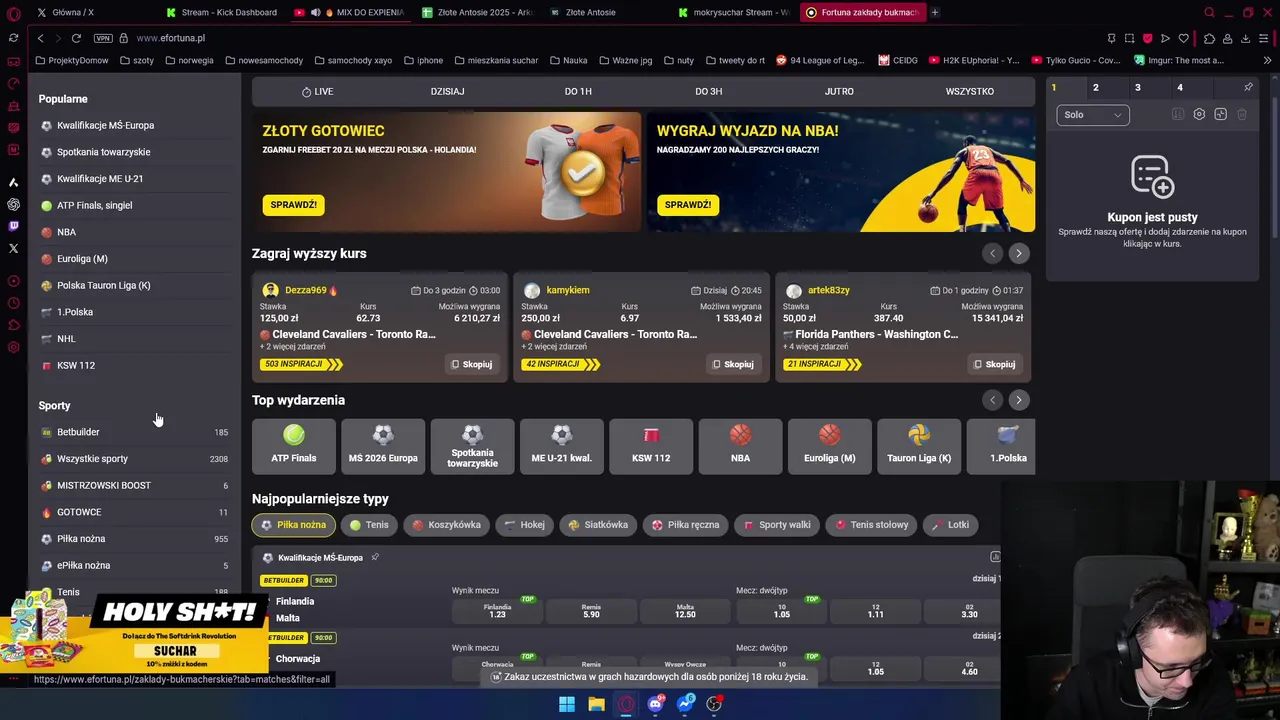The height and width of the screenshot is (720, 1280).
Task: Select the Piłka nożna sport chip
Action: pos(294,524)
